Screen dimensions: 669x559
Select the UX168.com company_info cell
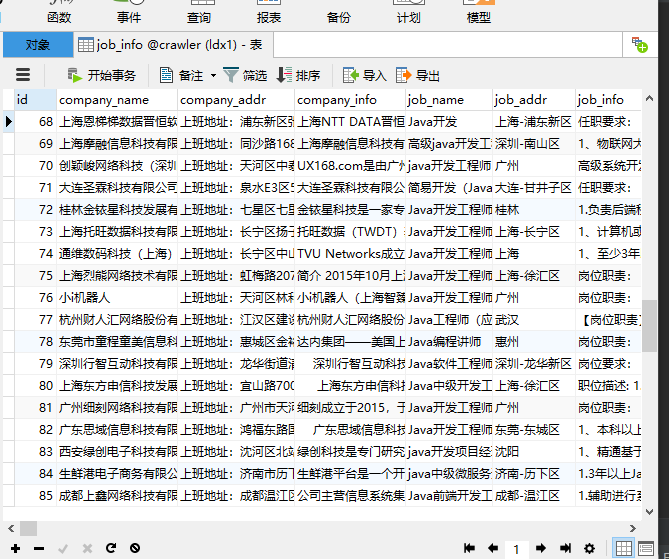pos(350,166)
